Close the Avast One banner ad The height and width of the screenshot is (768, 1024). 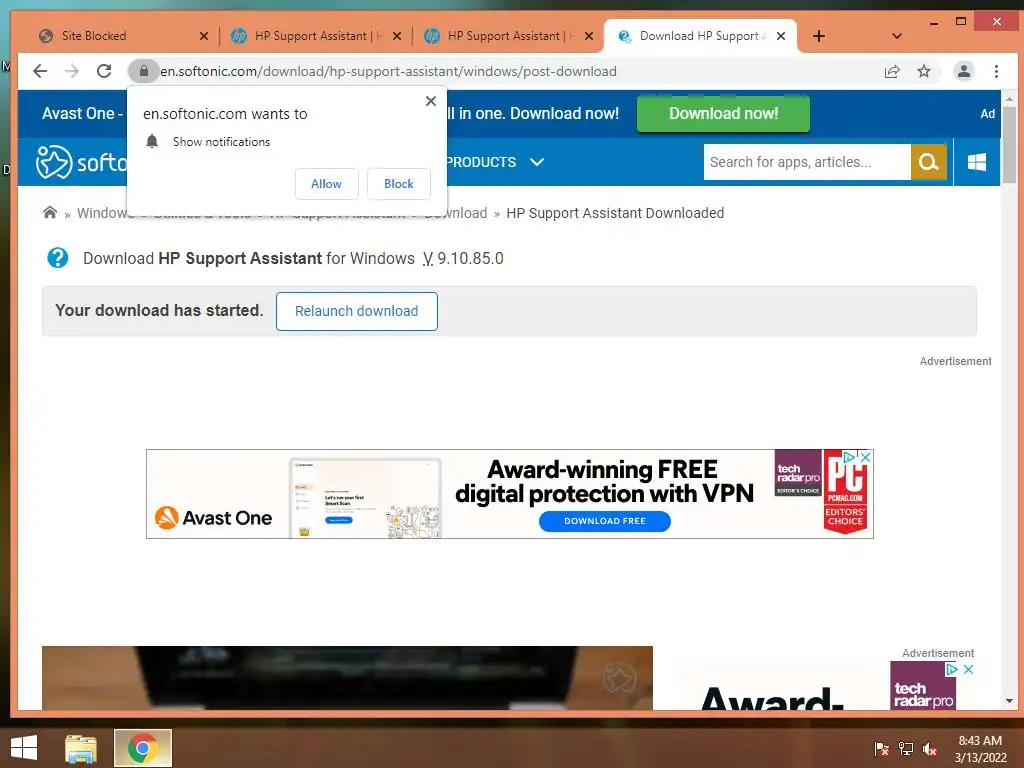865,457
